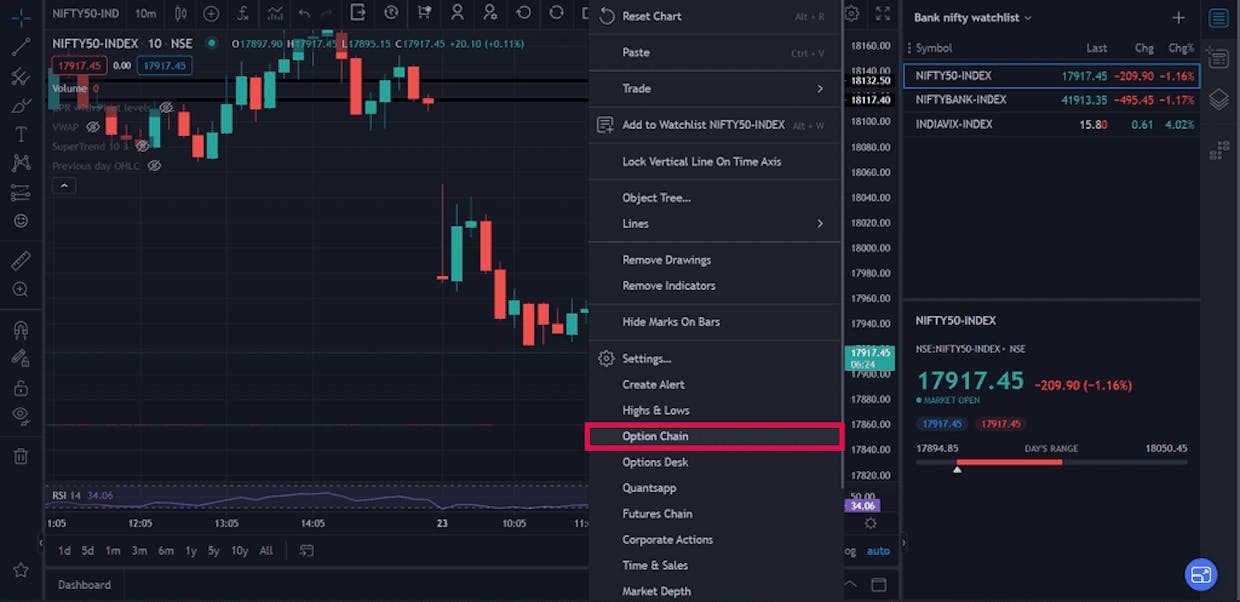1240x602 pixels.
Task: Select NIFTYBANK-INDEX in the watchlist
Action: pos(1051,100)
